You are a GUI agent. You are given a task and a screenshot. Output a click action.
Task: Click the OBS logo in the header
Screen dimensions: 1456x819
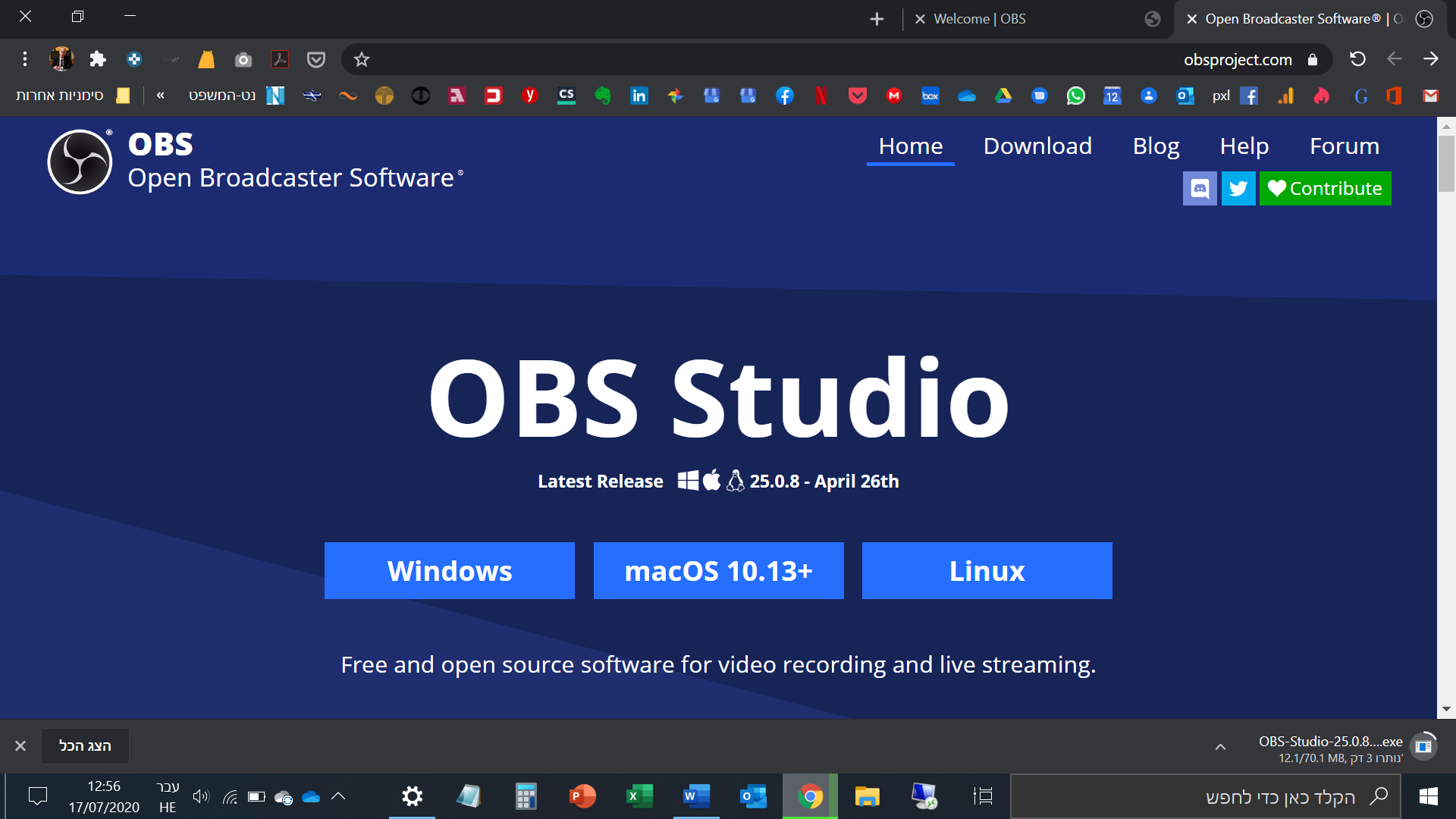tap(80, 162)
